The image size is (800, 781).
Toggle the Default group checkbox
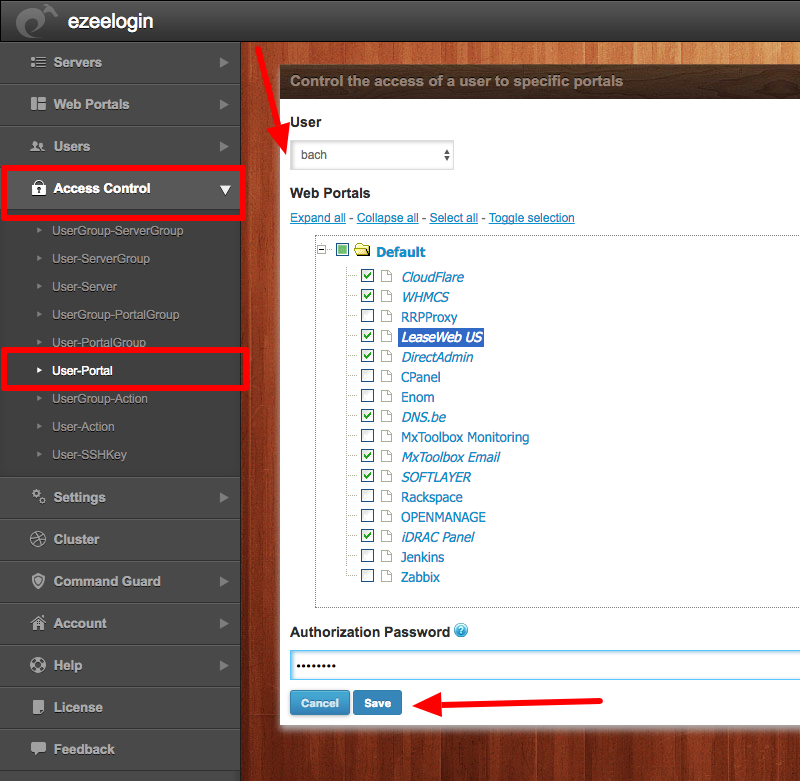point(342,250)
